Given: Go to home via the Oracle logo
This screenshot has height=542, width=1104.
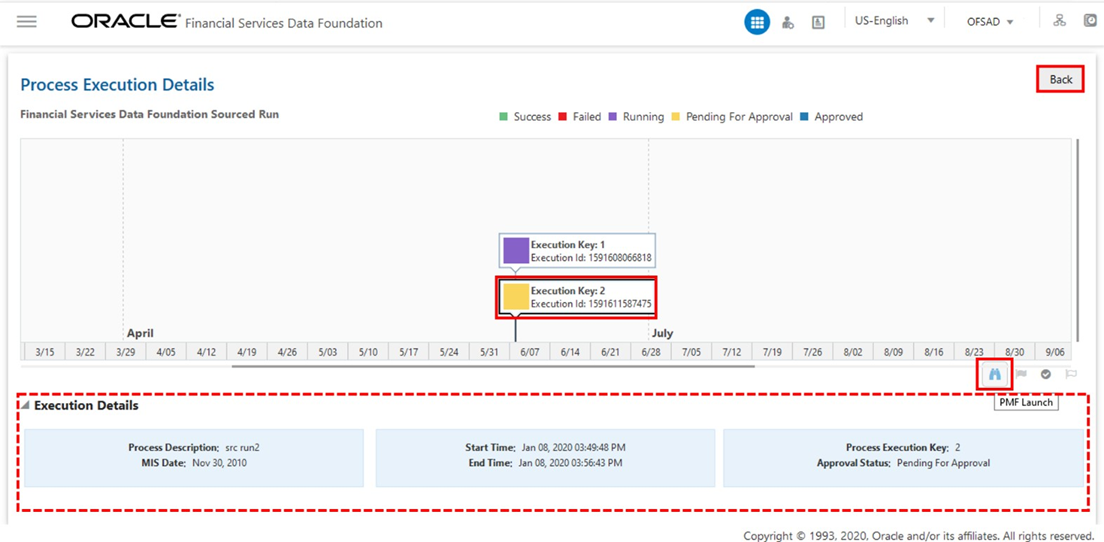Looking at the screenshot, I should (x=125, y=22).
